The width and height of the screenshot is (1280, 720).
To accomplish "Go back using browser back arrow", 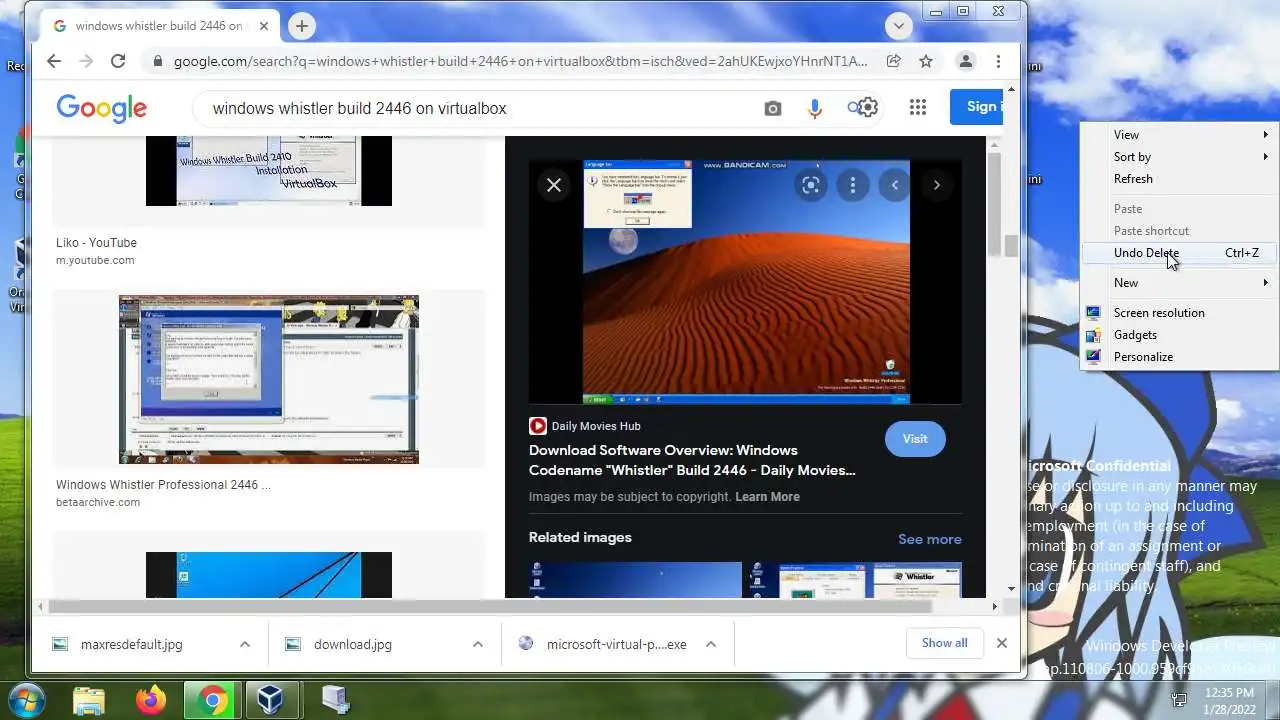I will click(x=54, y=61).
